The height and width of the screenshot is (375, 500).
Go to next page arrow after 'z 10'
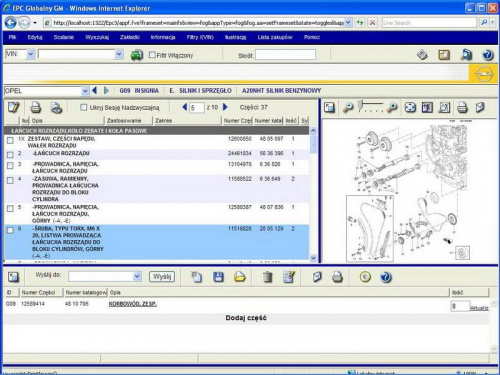click(x=225, y=107)
